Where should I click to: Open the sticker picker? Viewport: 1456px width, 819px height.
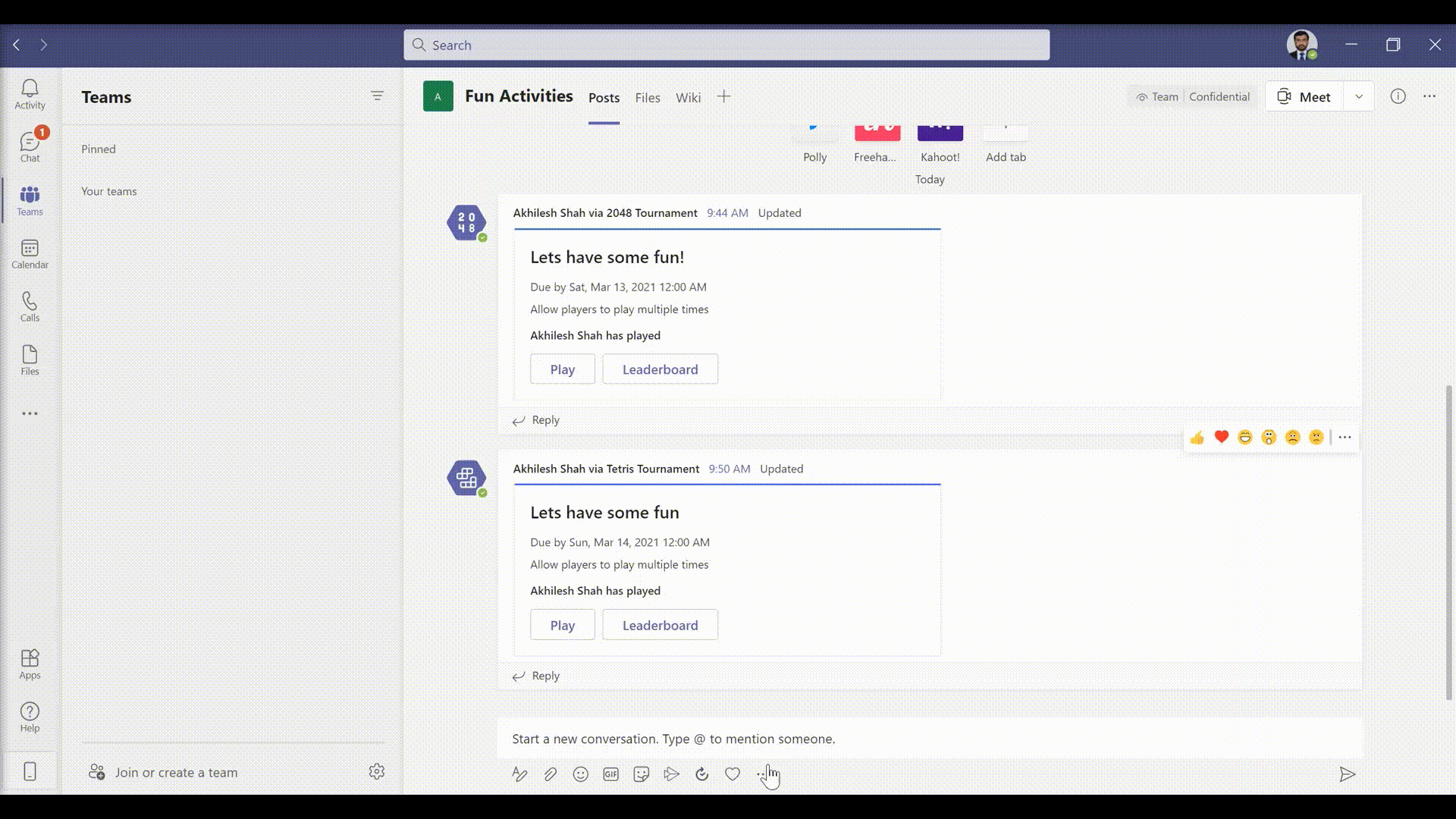point(641,773)
